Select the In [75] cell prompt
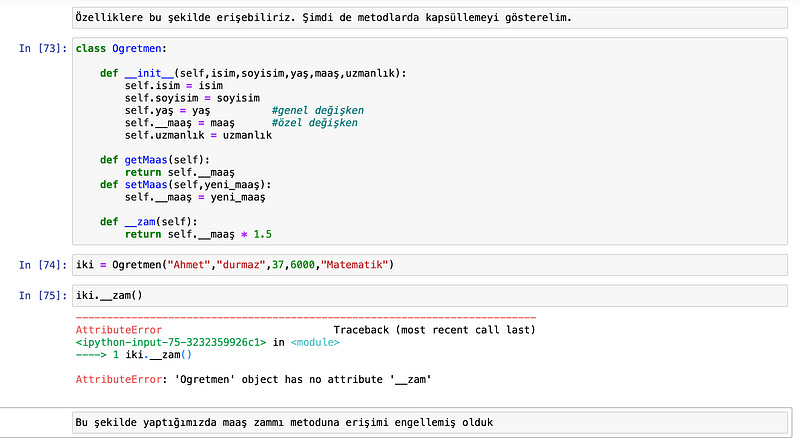Image resolution: width=800 pixels, height=444 pixels. tap(43, 295)
